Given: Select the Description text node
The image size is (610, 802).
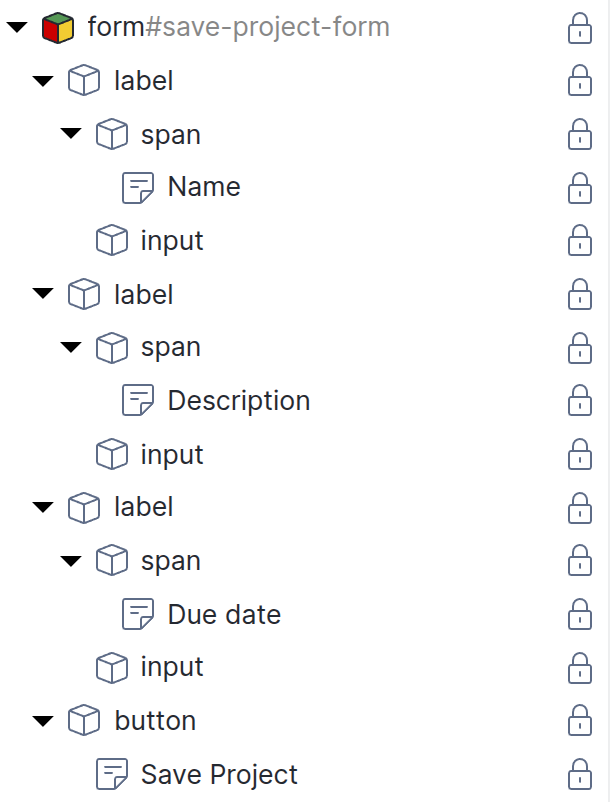Looking at the screenshot, I should pyautogui.click(x=238, y=401).
